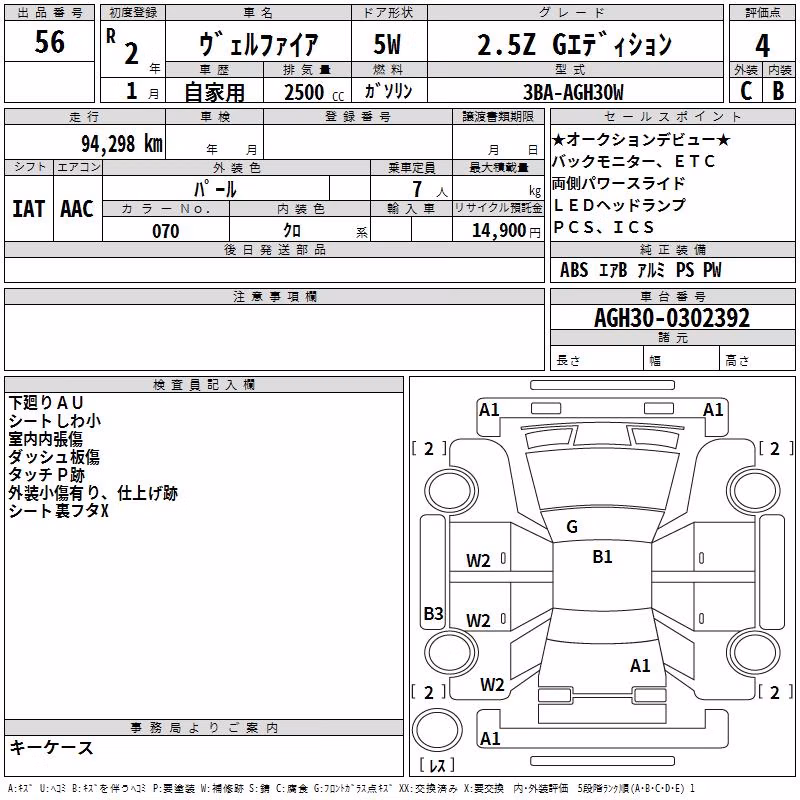Select the note シート裏フタX
Viewport: 800px width, 800px height.
(59, 511)
